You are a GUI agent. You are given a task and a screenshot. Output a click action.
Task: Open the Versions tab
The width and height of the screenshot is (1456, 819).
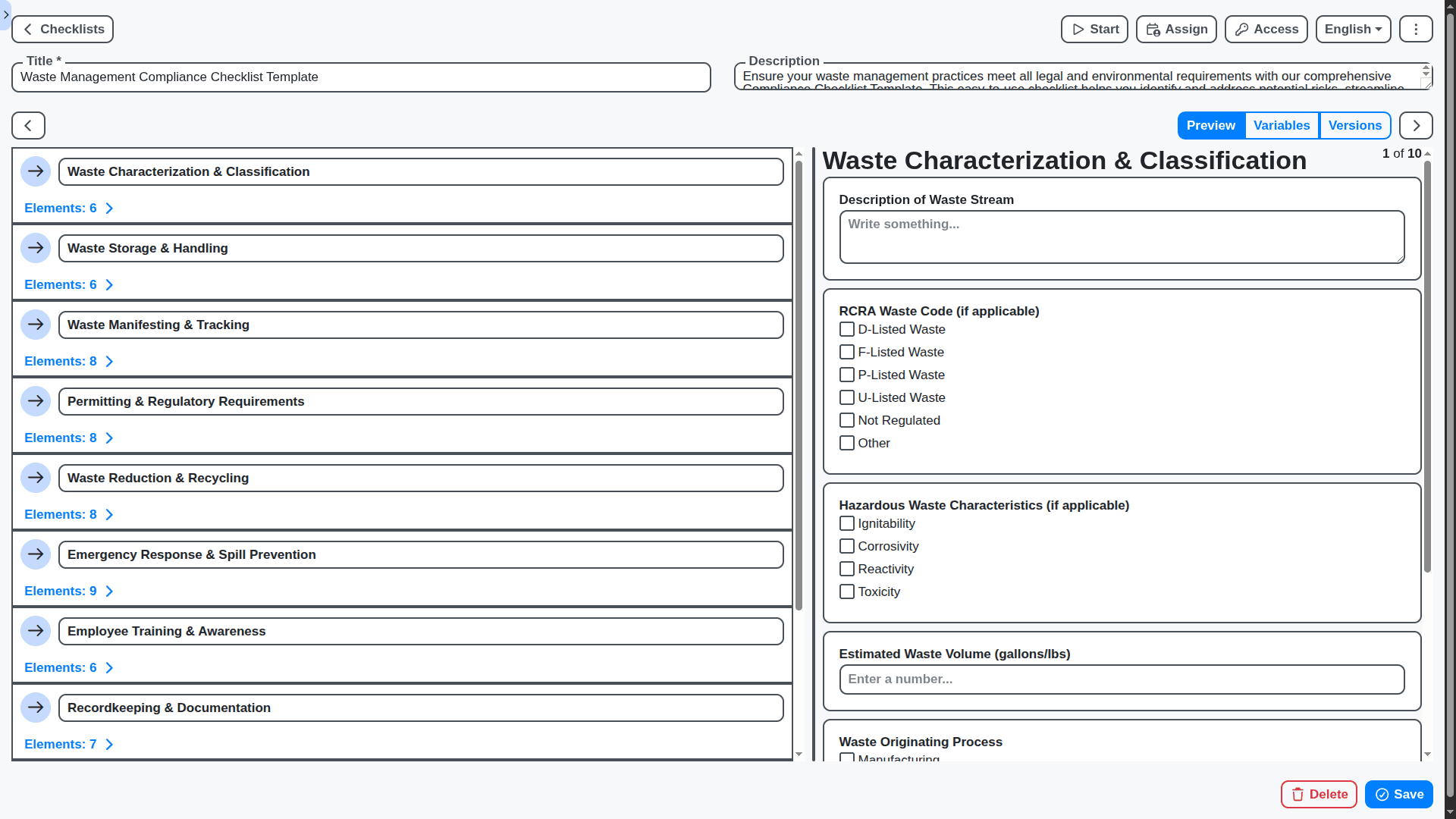pyautogui.click(x=1355, y=125)
